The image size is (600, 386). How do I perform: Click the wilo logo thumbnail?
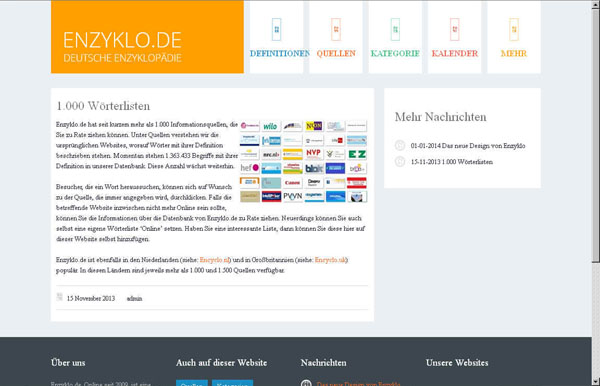271,126
